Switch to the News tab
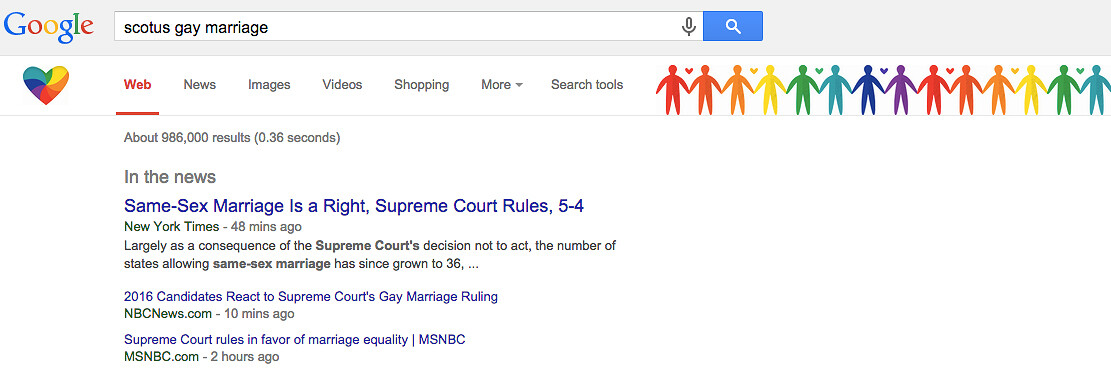Image resolution: width=1111 pixels, height=368 pixels. coord(200,84)
